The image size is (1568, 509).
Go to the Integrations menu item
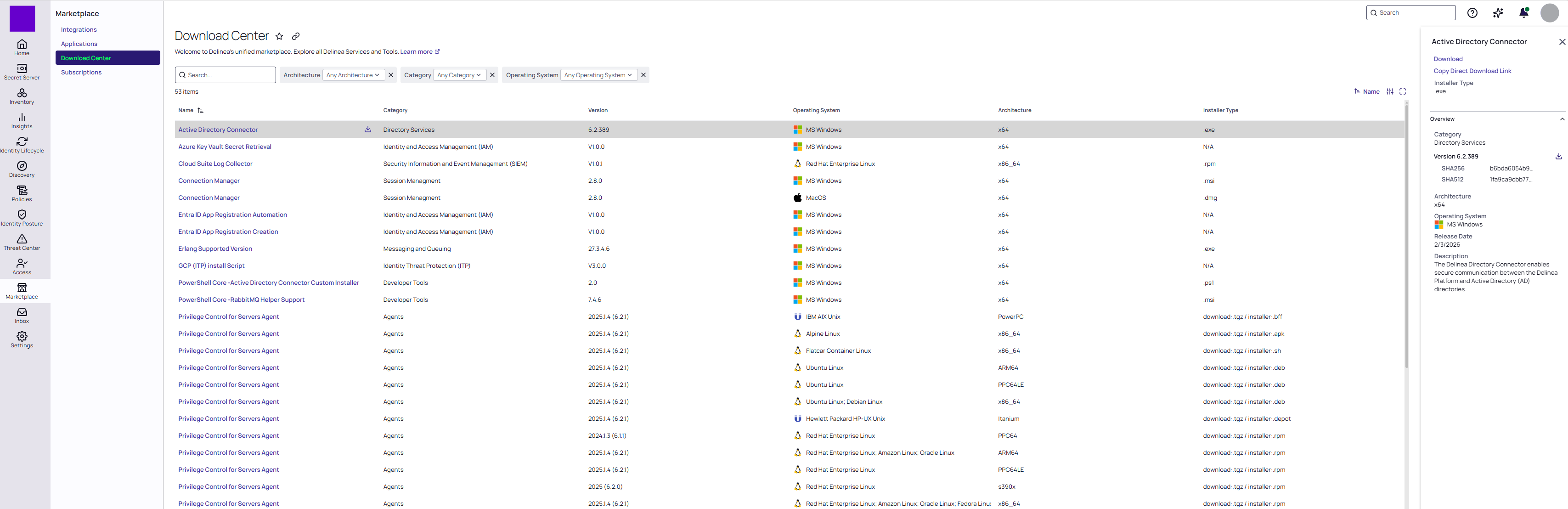79,30
